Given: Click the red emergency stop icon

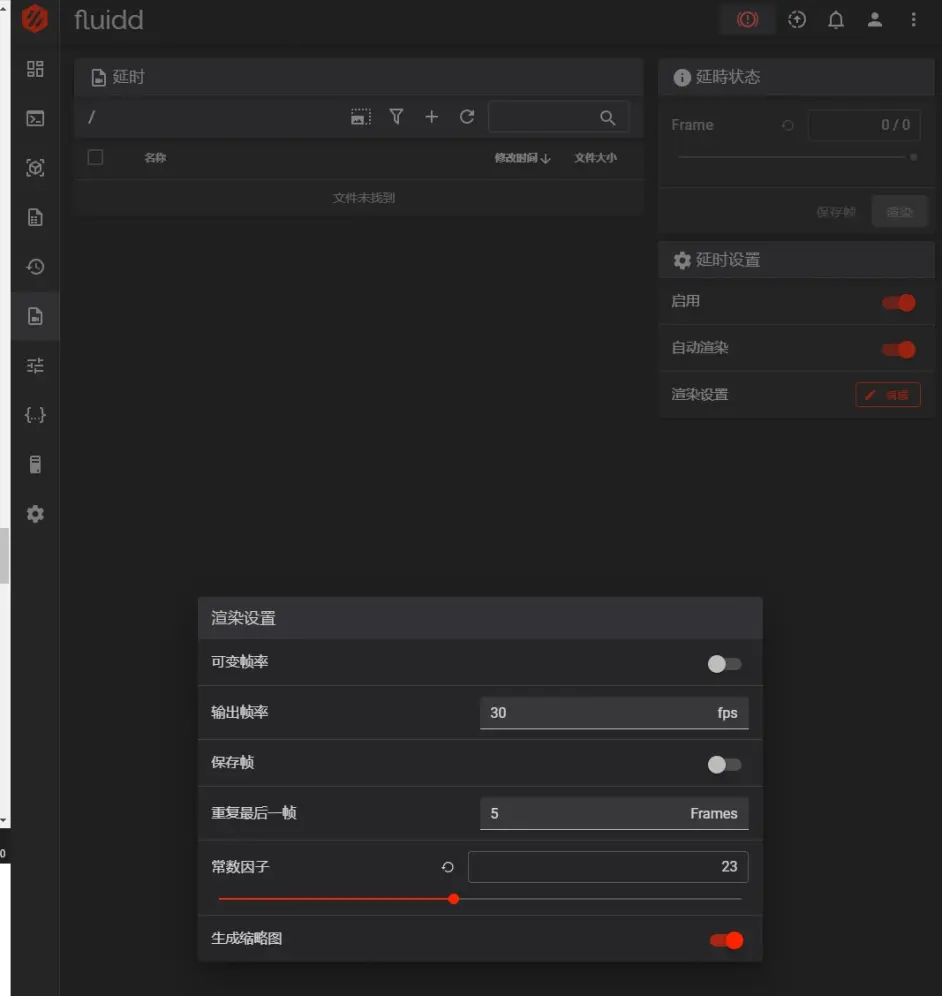Looking at the screenshot, I should click(748, 20).
